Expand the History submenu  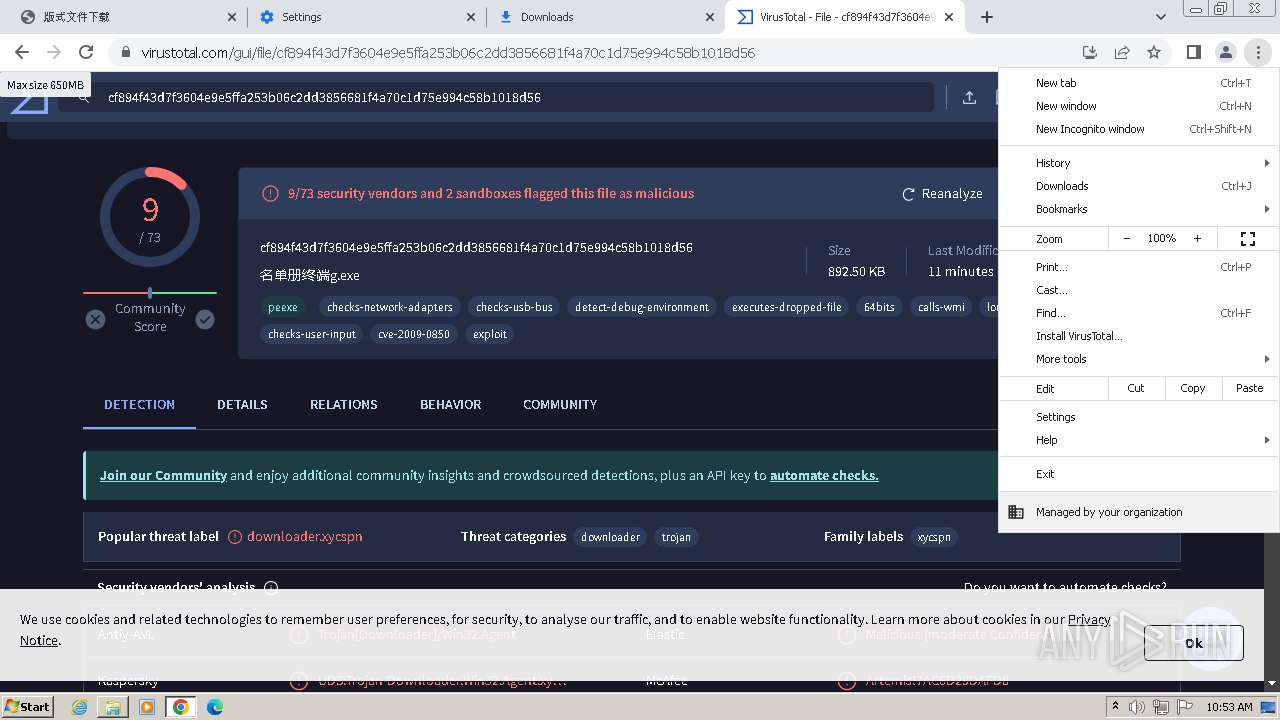point(1139,163)
